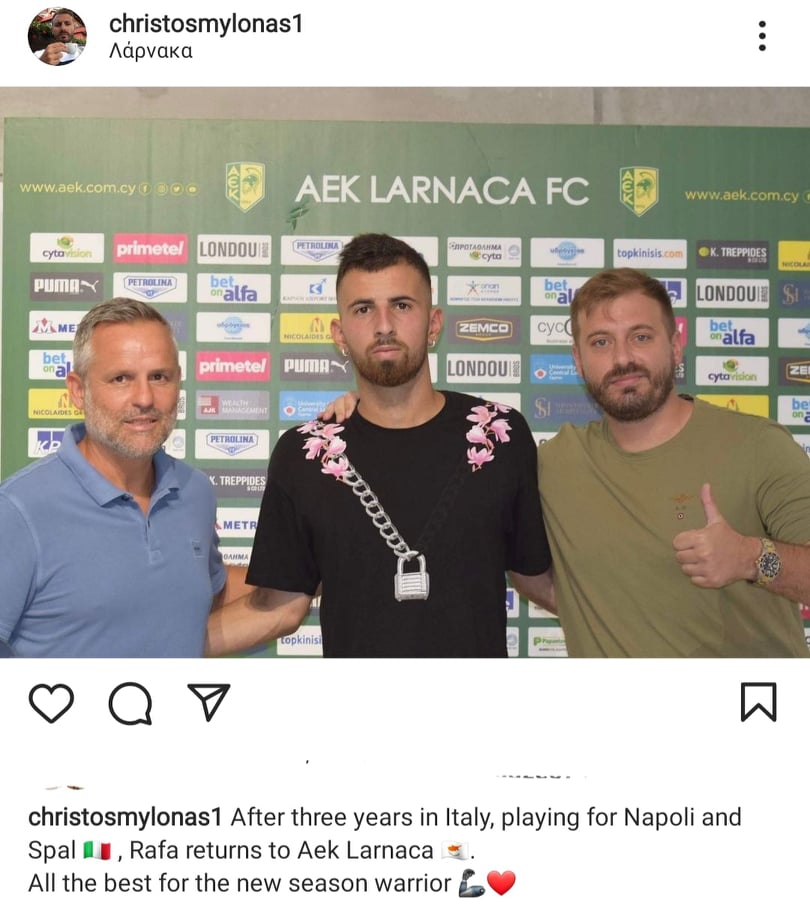Open the Λάρνακα location tag
810x912 pixels.
pos(151,51)
